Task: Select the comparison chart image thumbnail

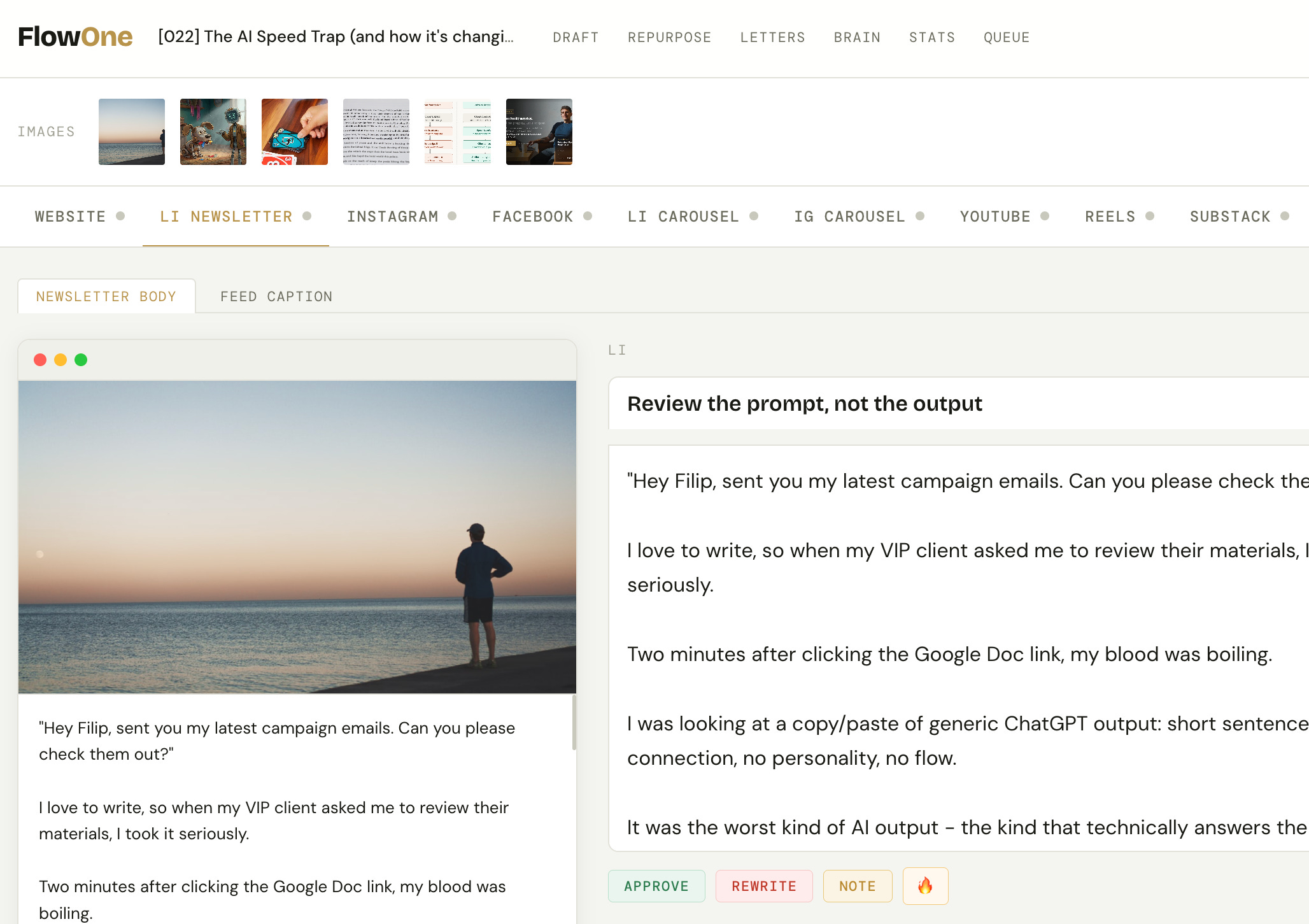Action: [x=458, y=132]
